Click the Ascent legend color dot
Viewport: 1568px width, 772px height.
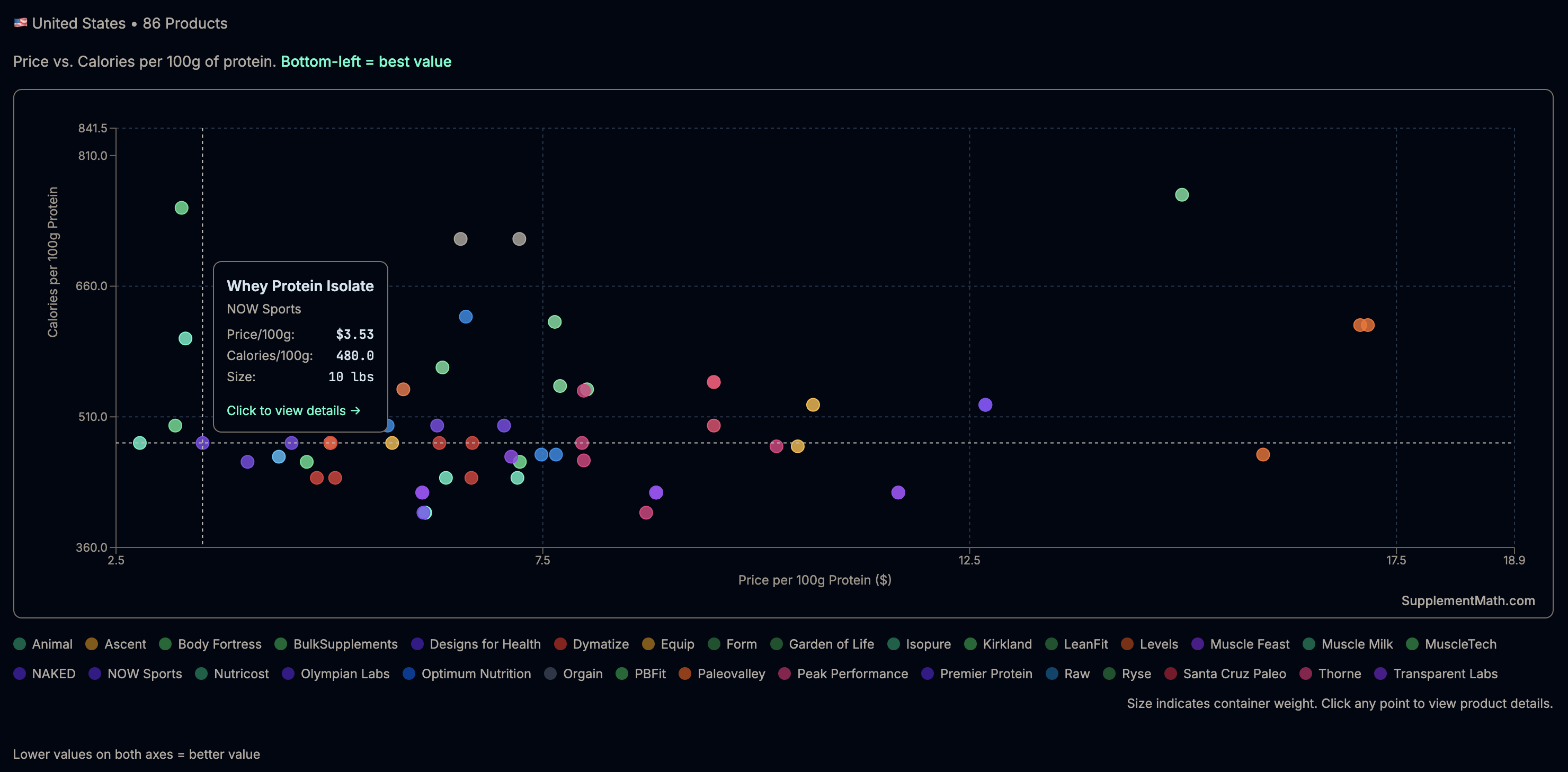click(x=92, y=644)
